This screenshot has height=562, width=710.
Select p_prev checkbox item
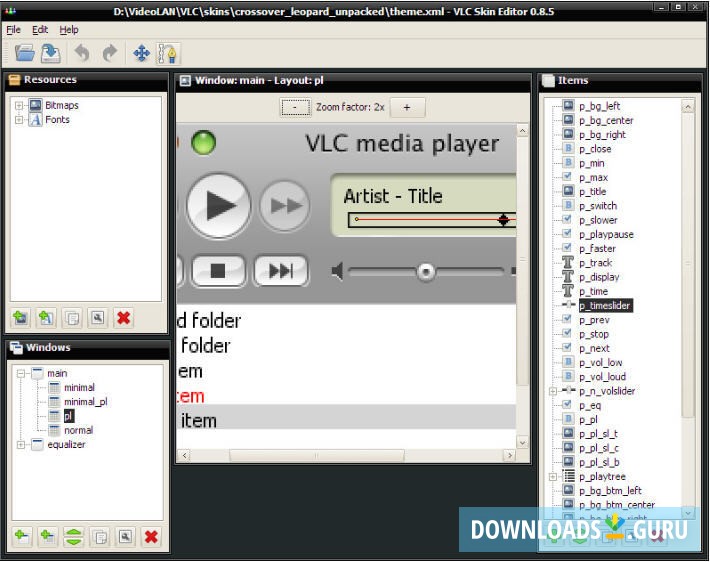(x=594, y=320)
